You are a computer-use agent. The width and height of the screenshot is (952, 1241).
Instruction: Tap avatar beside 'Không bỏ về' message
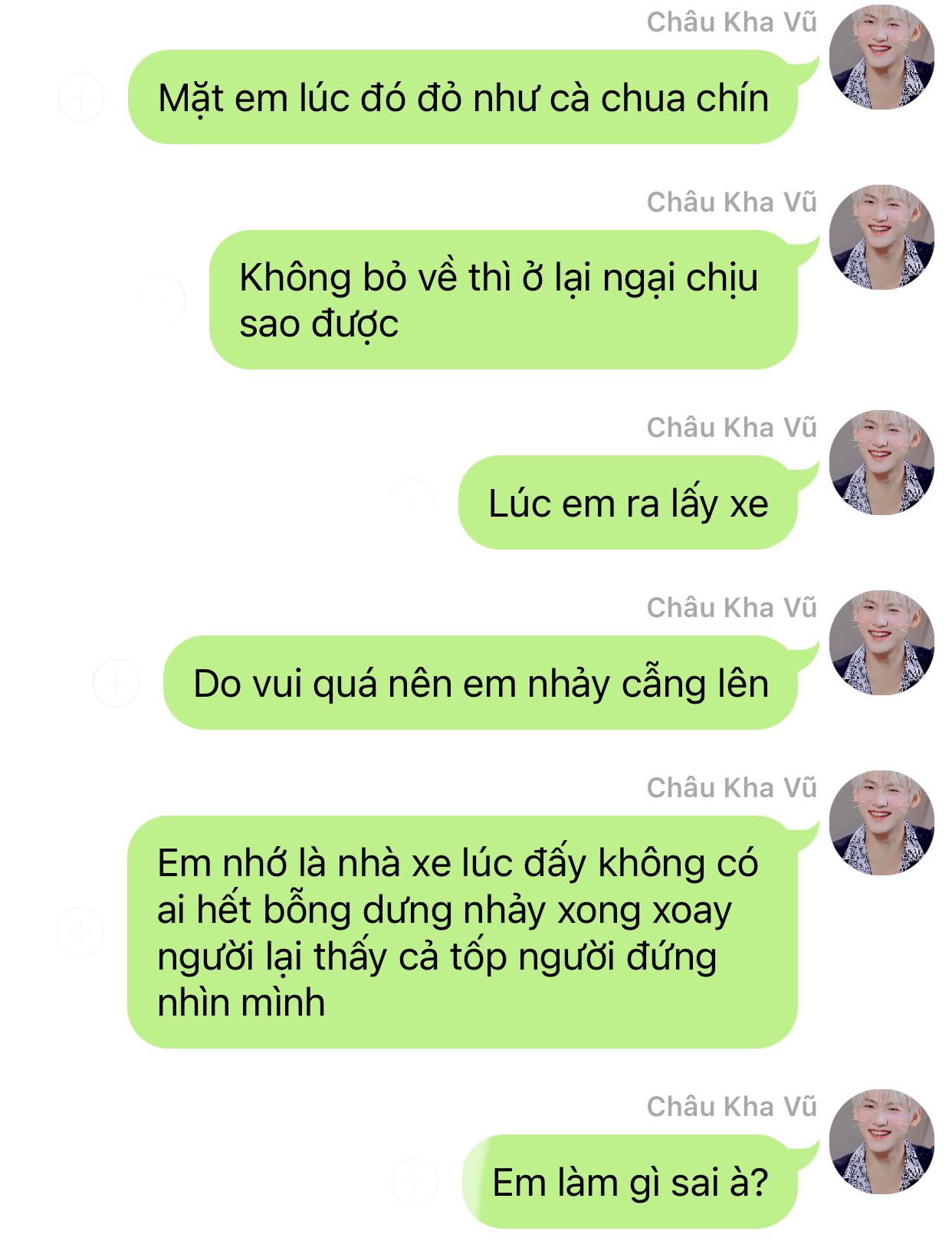881,237
